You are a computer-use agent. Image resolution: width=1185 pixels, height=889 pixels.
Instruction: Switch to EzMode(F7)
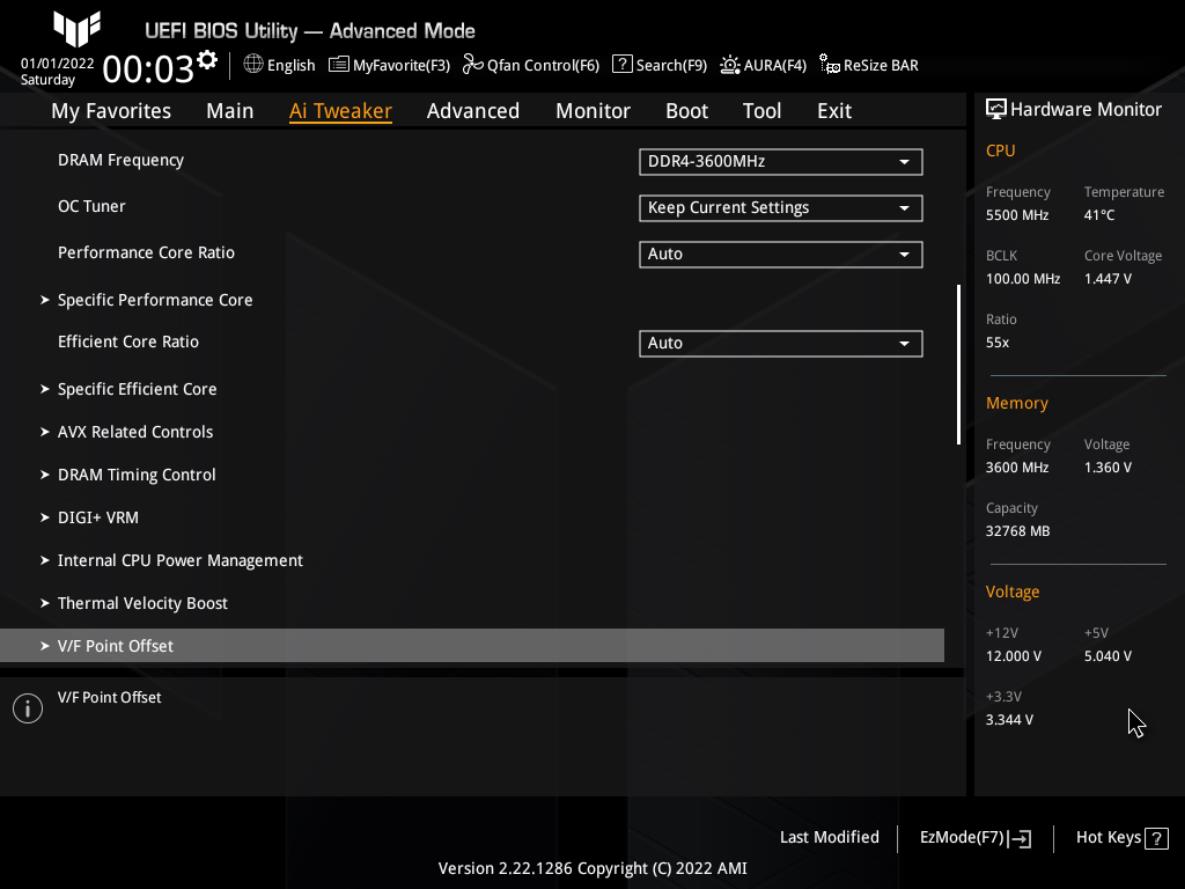click(975, 838)
